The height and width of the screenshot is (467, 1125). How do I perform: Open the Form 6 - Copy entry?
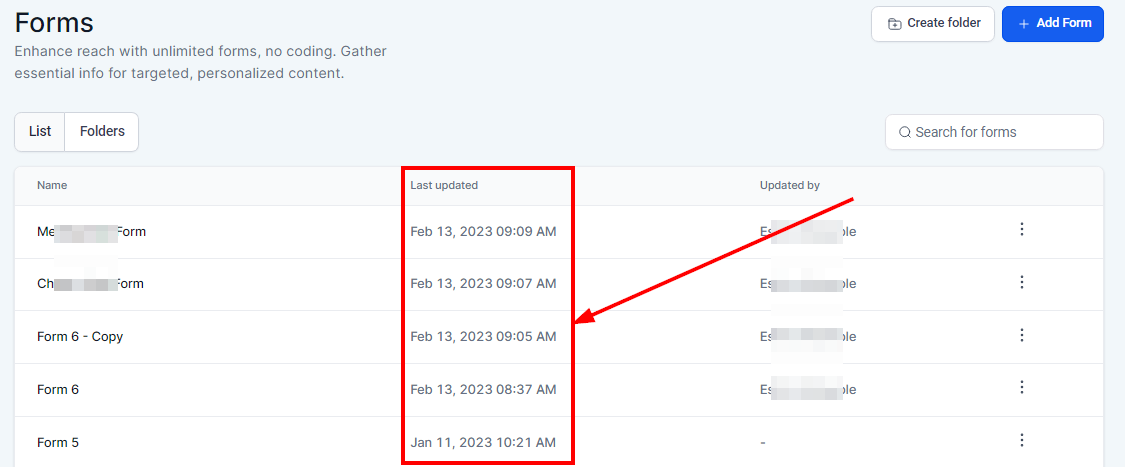click(x=80, y=337)
